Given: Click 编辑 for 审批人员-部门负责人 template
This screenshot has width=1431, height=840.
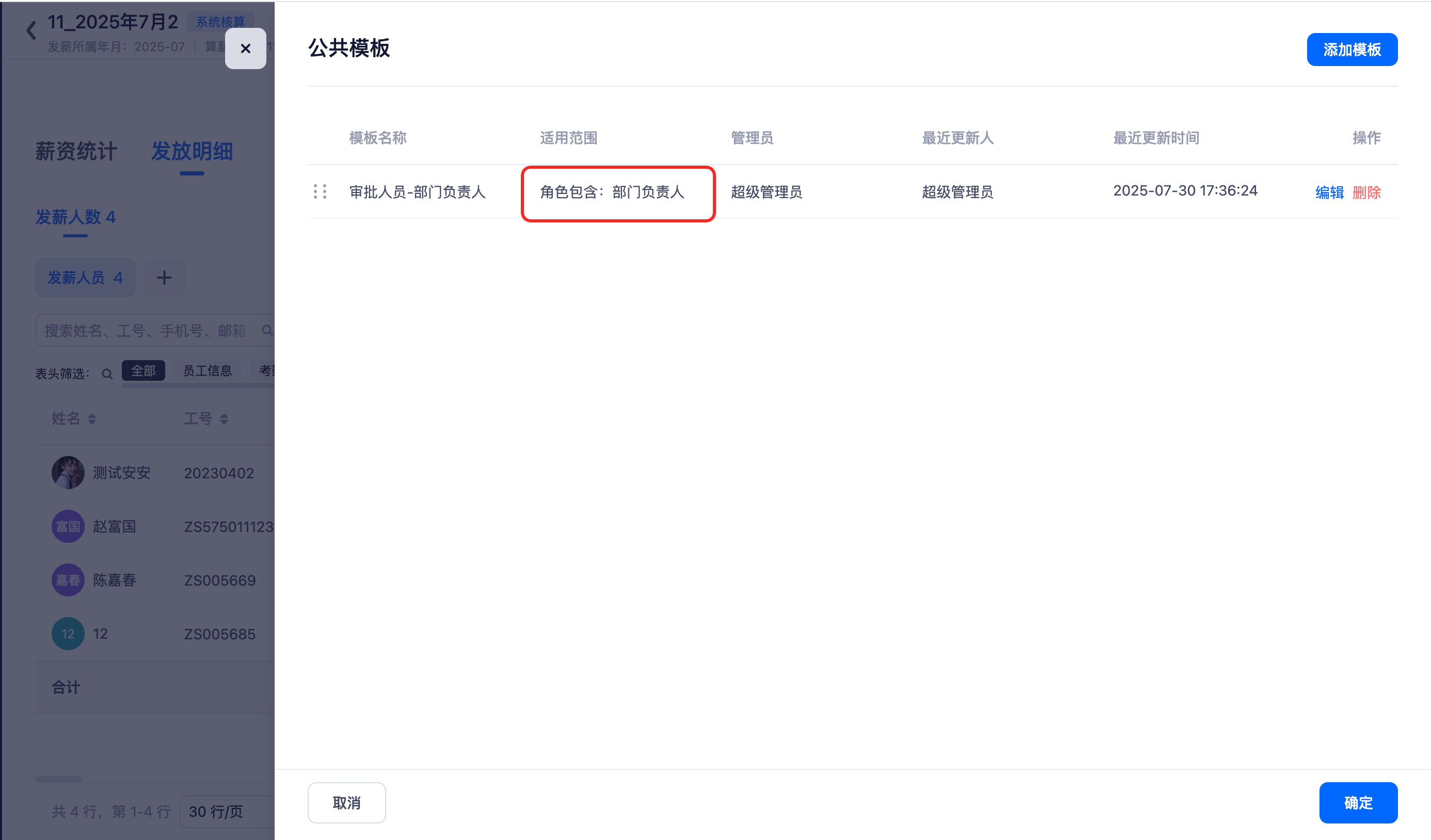Looking at the screenshot, I should pos(1329,192).
